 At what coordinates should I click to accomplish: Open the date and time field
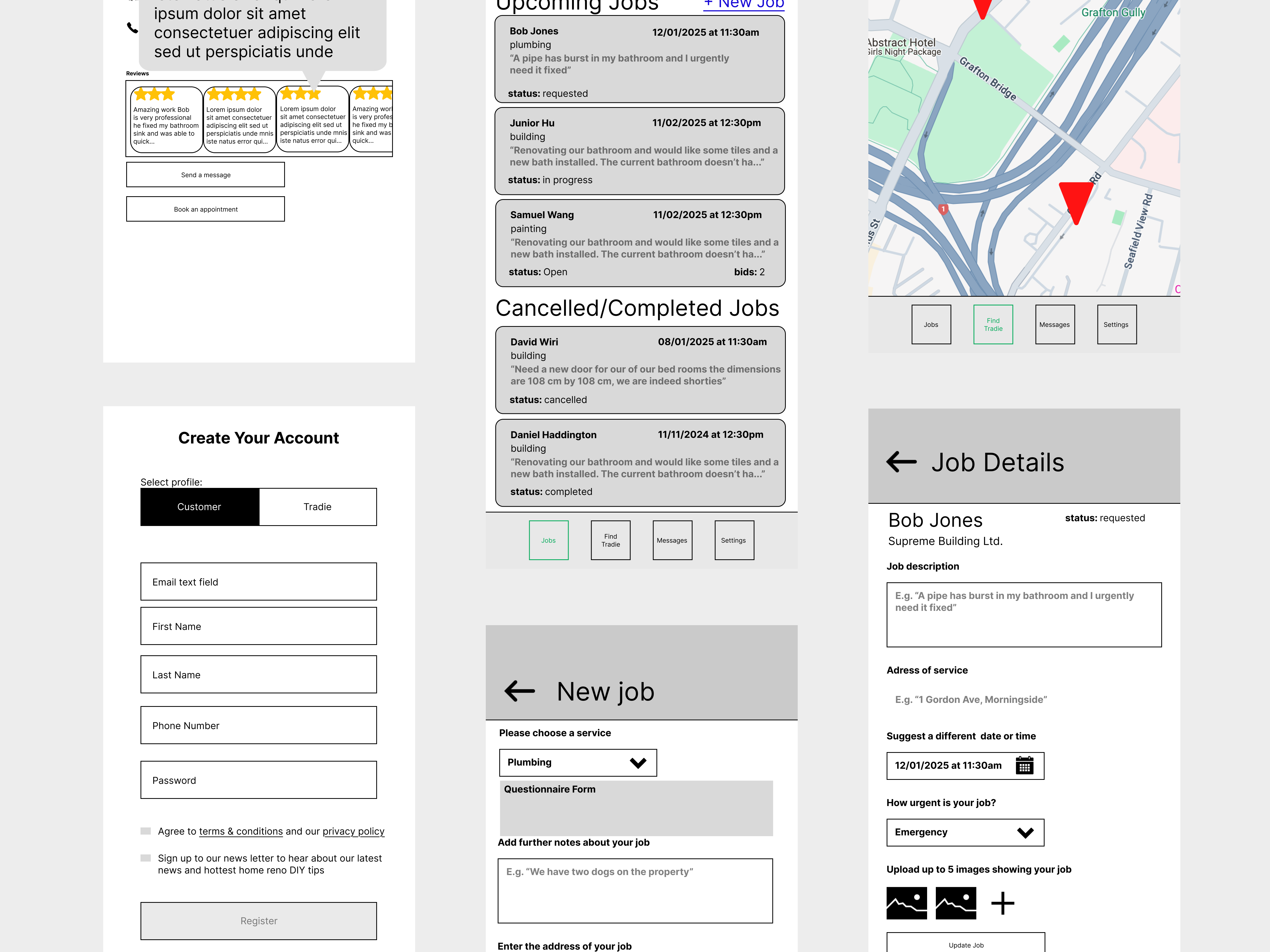[949, 766]
